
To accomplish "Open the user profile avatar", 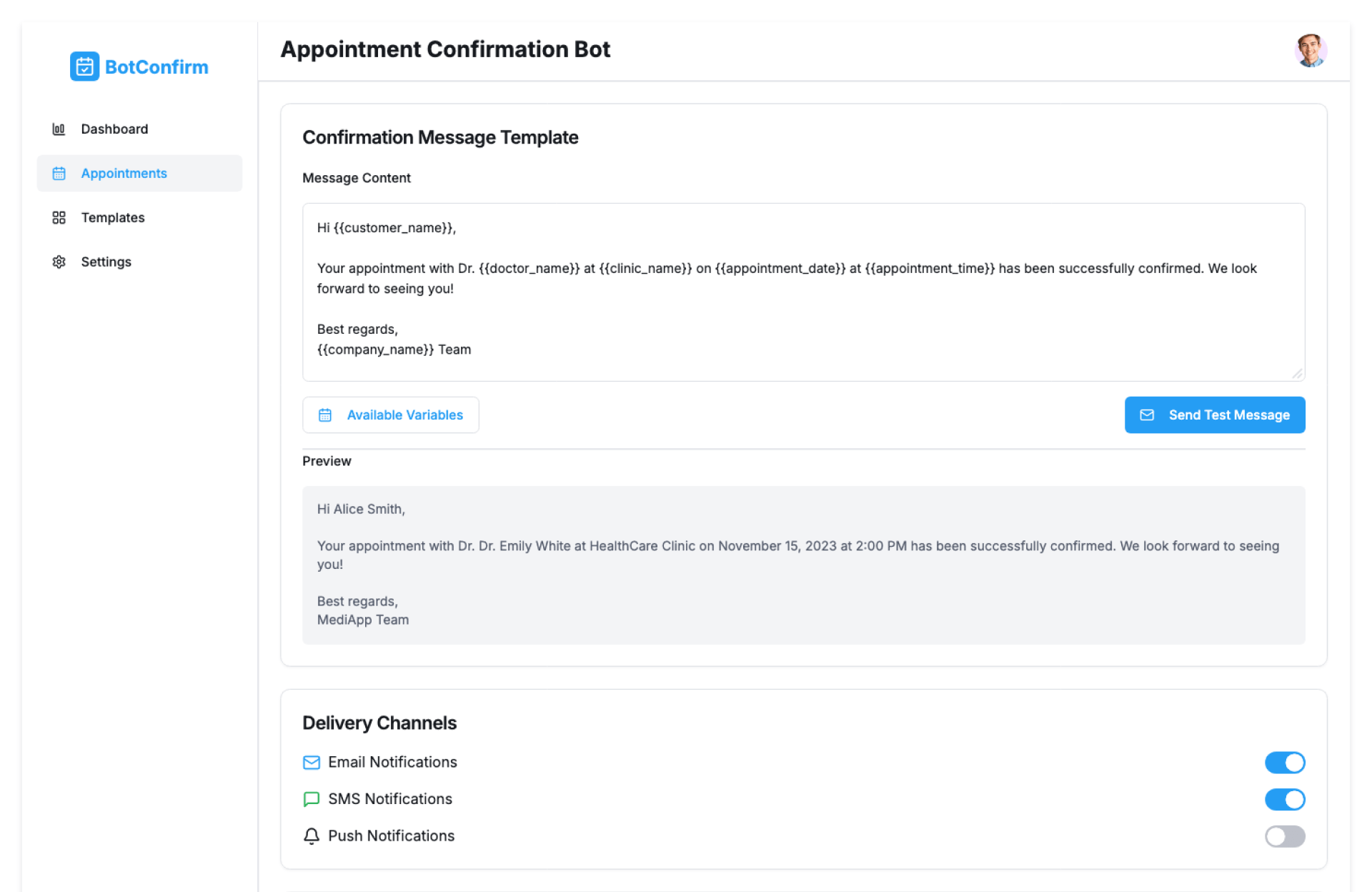I will [x=1310, y=51].
